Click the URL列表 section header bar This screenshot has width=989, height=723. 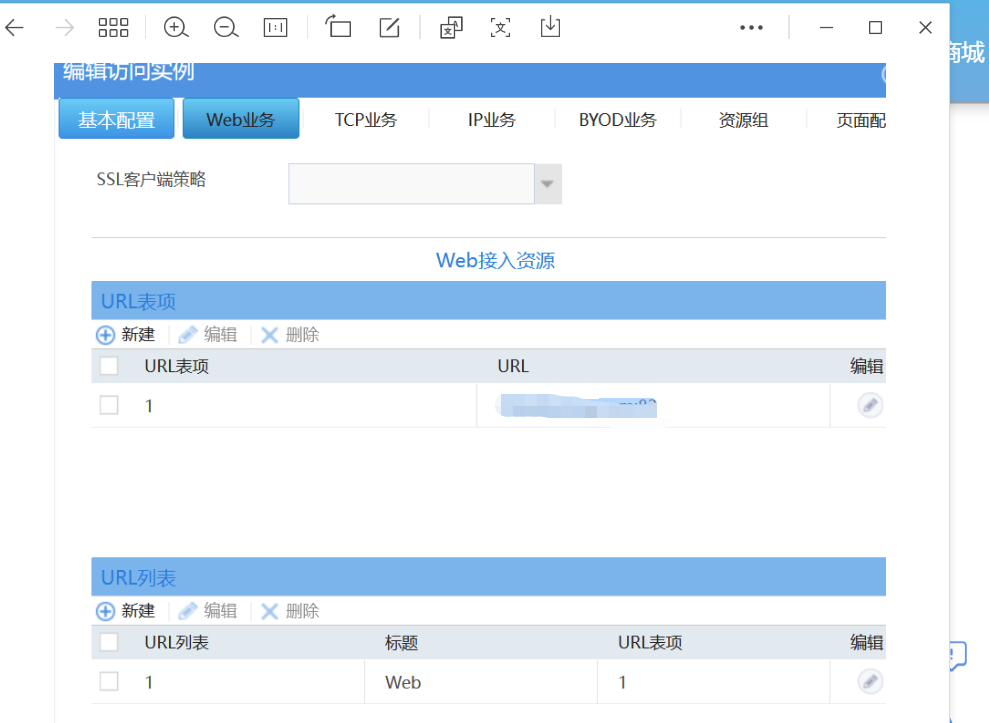(488, 577)
